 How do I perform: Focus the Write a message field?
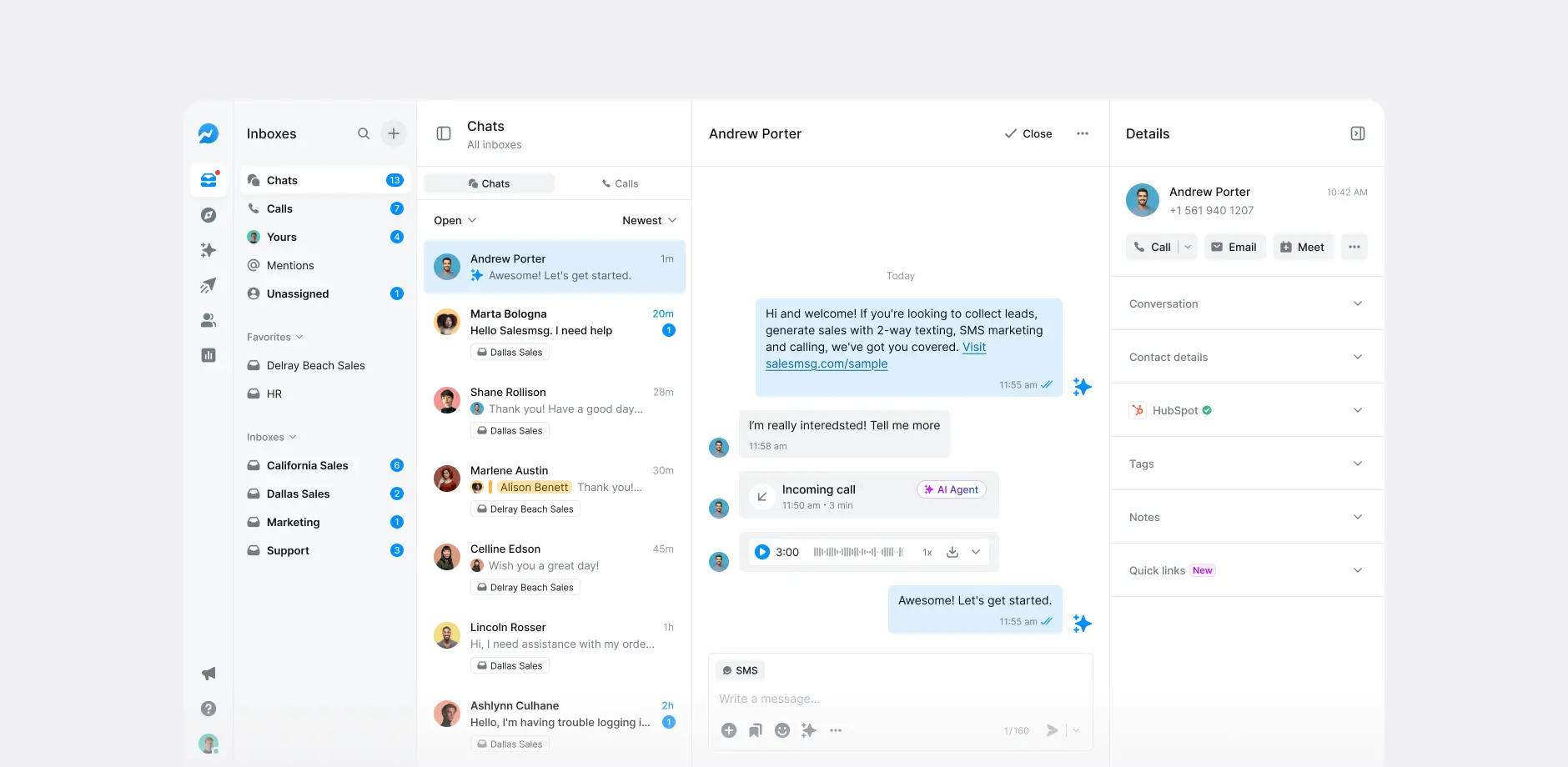[x=901, y=699]
